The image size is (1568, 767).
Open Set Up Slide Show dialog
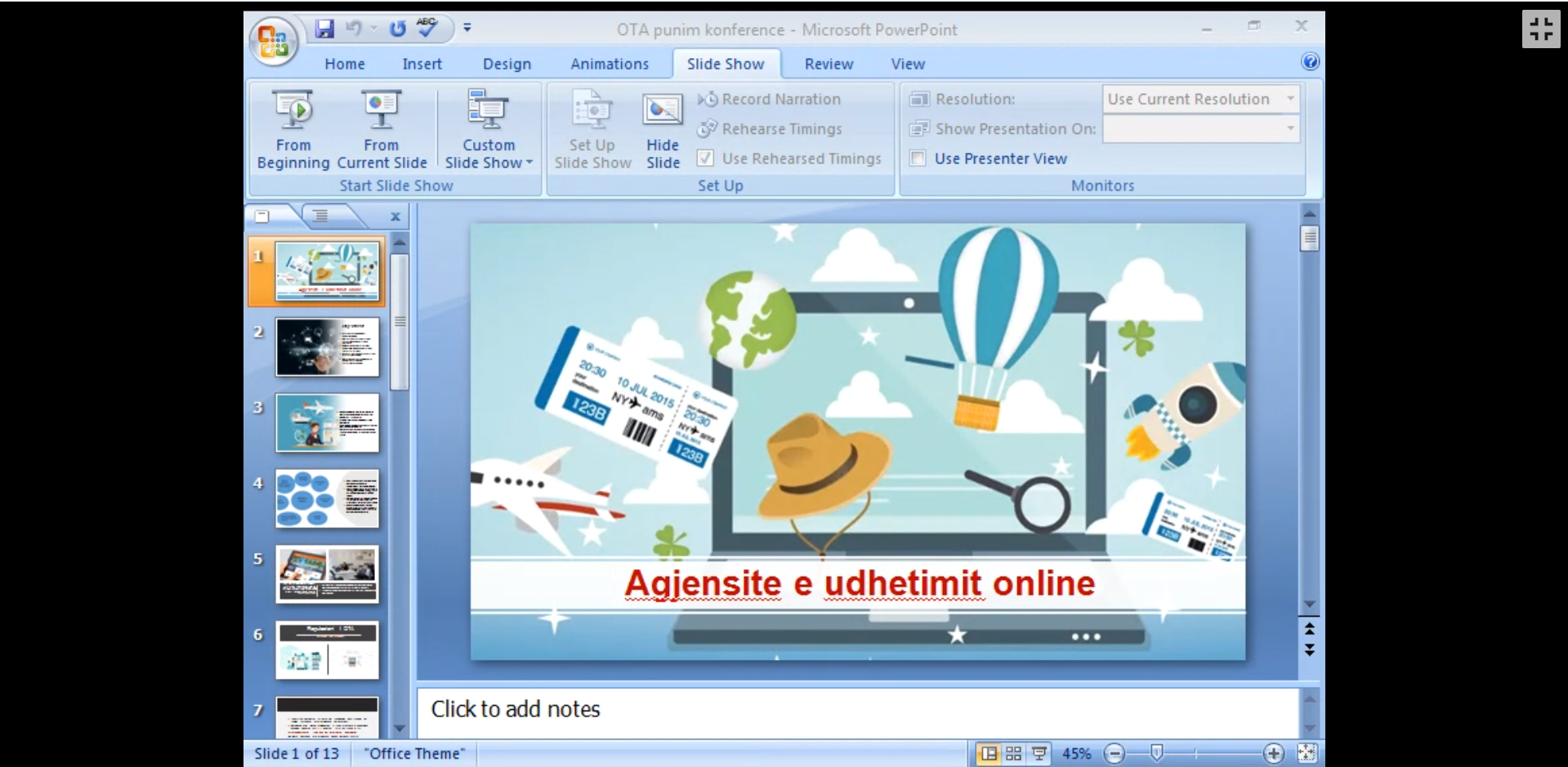pos(592,129)
